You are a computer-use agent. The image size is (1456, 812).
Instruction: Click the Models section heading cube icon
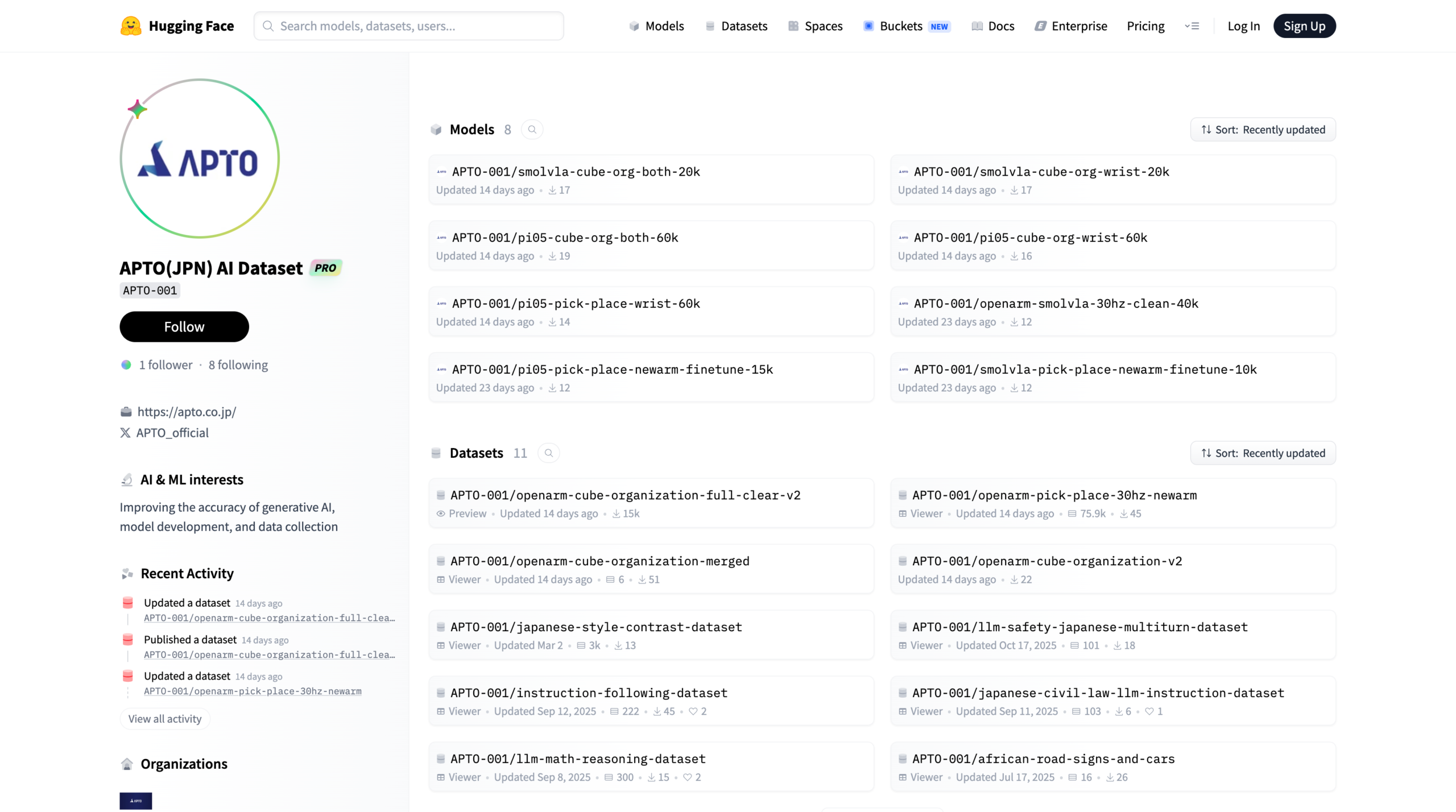[436, 130]
